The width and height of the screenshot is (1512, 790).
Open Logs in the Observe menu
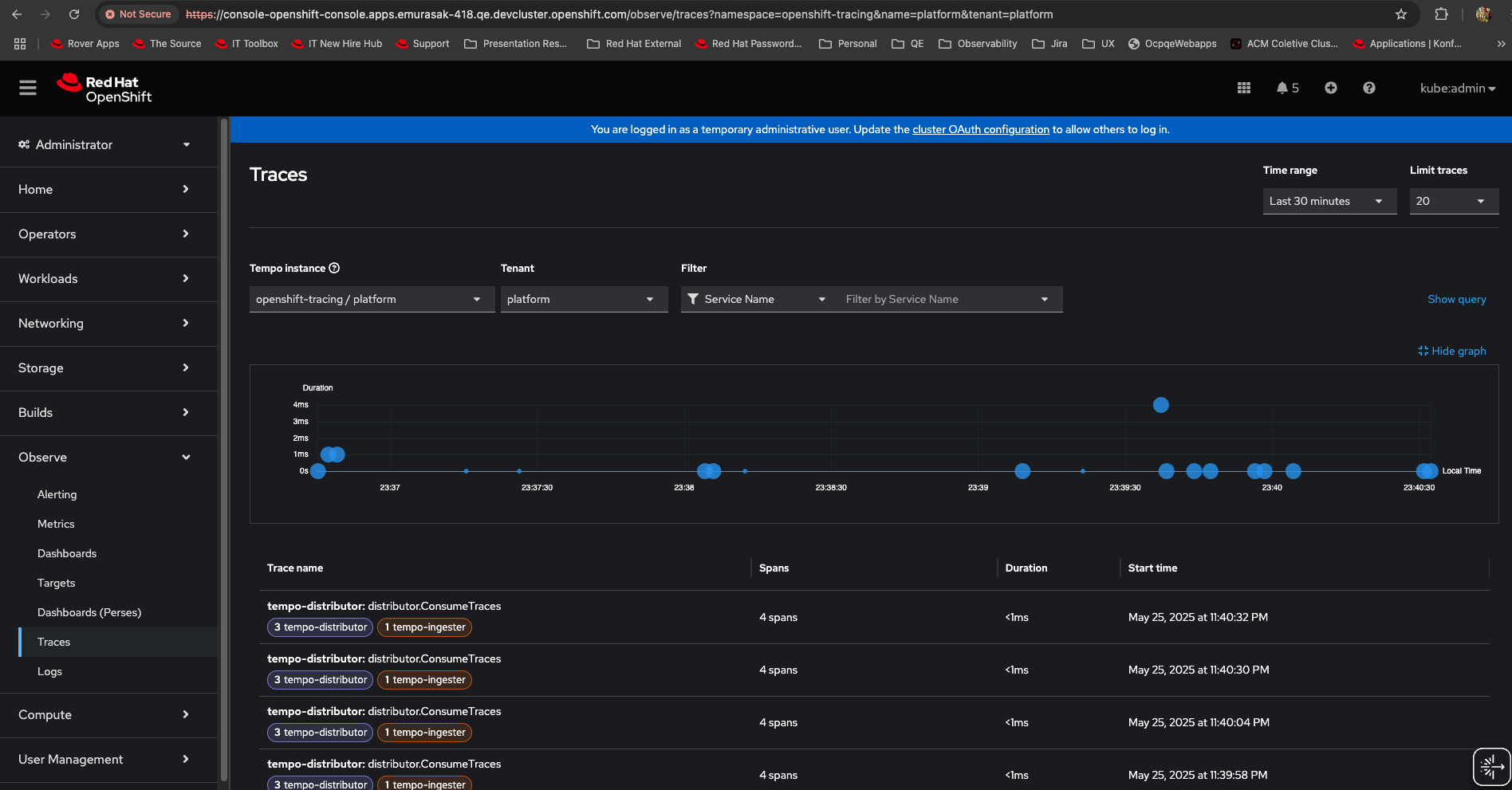click(49, 671)
